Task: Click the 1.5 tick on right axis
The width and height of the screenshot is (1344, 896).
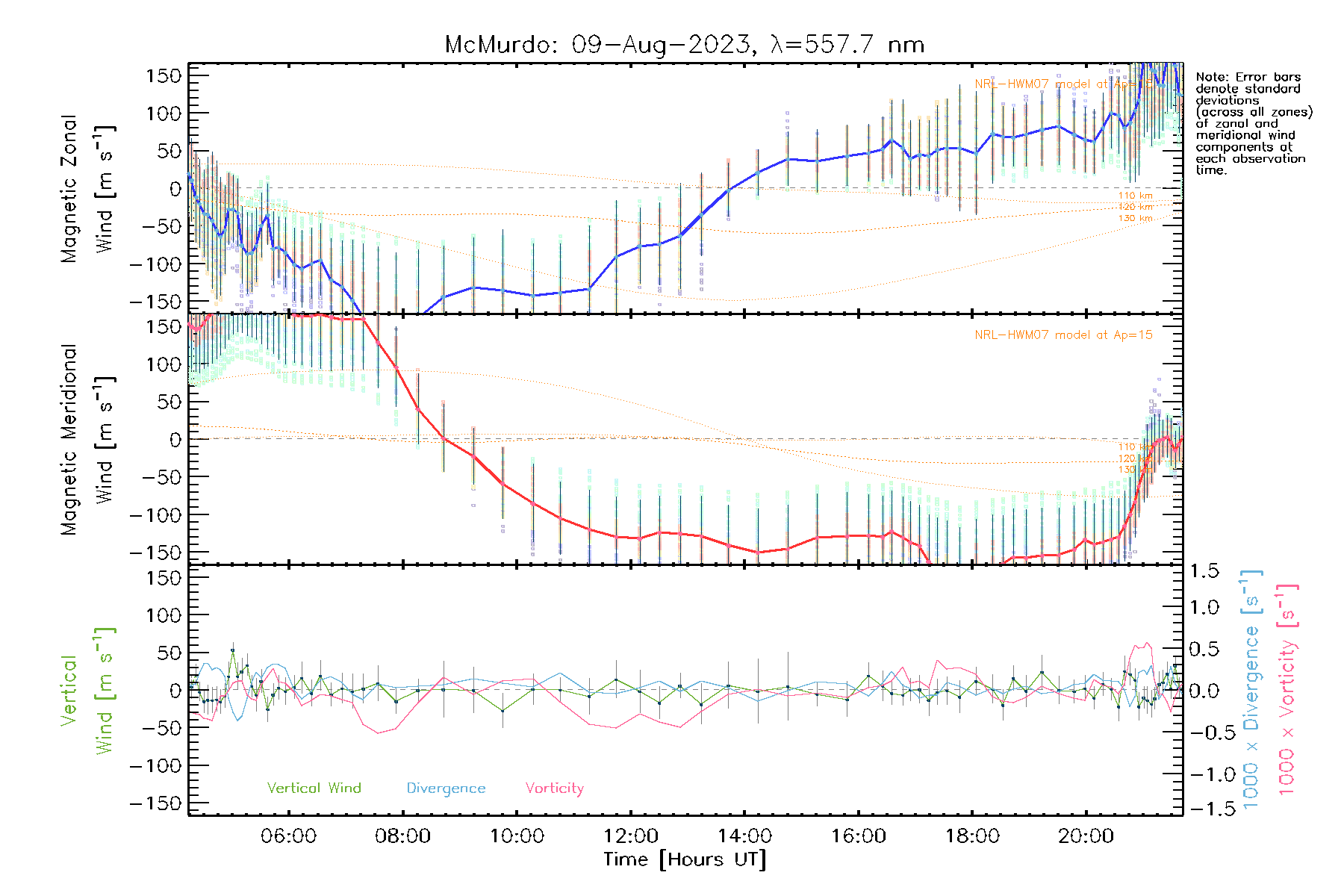Action: click(1204, 571)
